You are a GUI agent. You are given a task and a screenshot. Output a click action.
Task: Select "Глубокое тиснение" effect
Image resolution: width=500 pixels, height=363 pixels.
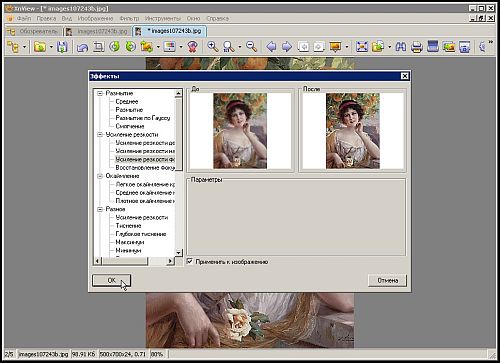coord(141,234)
